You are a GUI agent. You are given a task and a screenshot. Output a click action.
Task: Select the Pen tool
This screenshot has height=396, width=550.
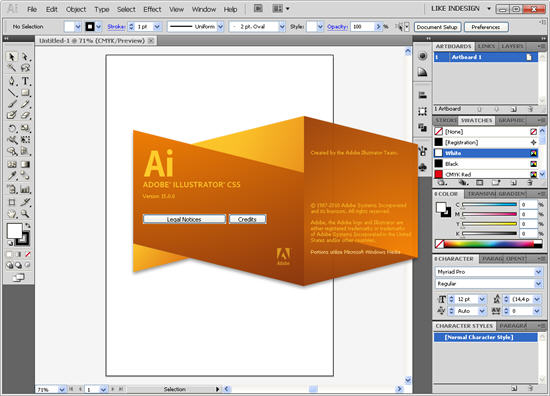(12, 81)
